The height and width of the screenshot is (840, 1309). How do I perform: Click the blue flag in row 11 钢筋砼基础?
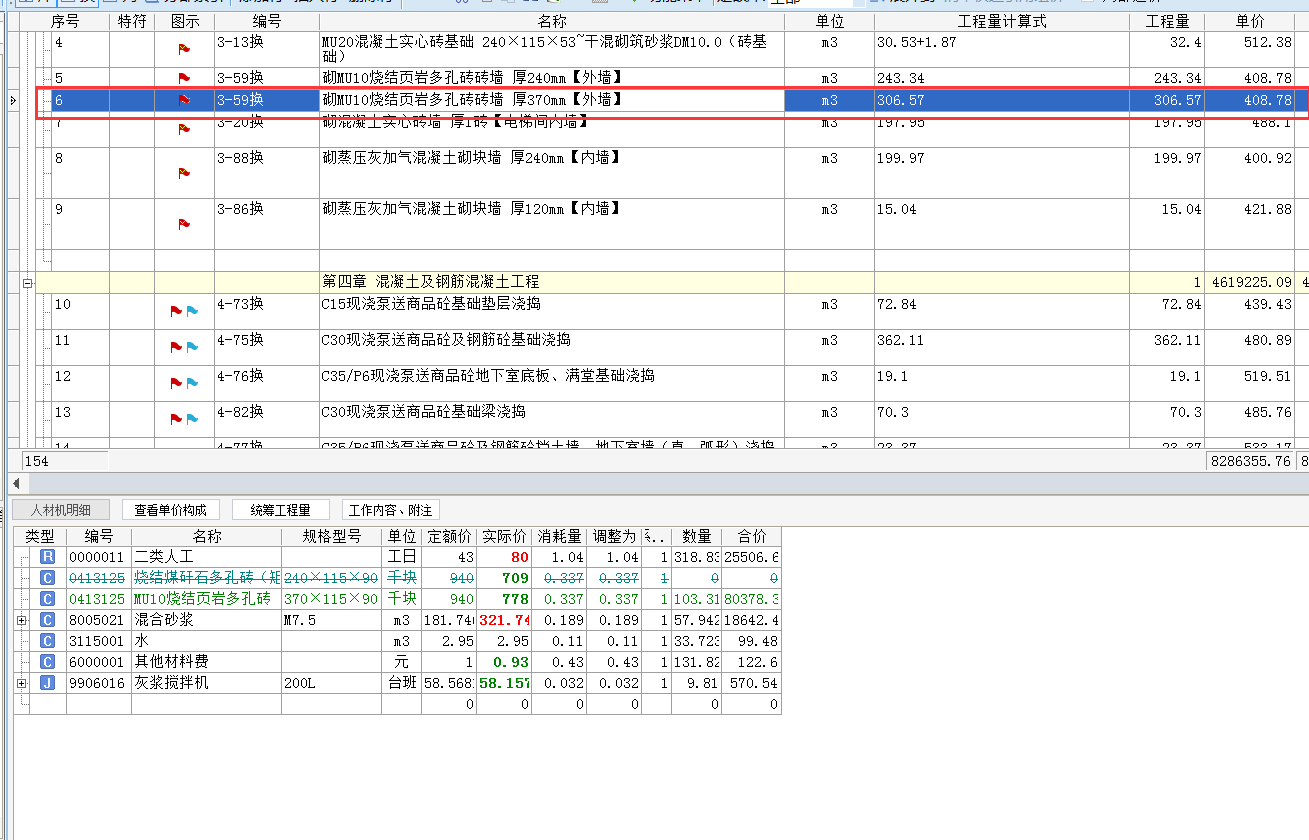192,347
